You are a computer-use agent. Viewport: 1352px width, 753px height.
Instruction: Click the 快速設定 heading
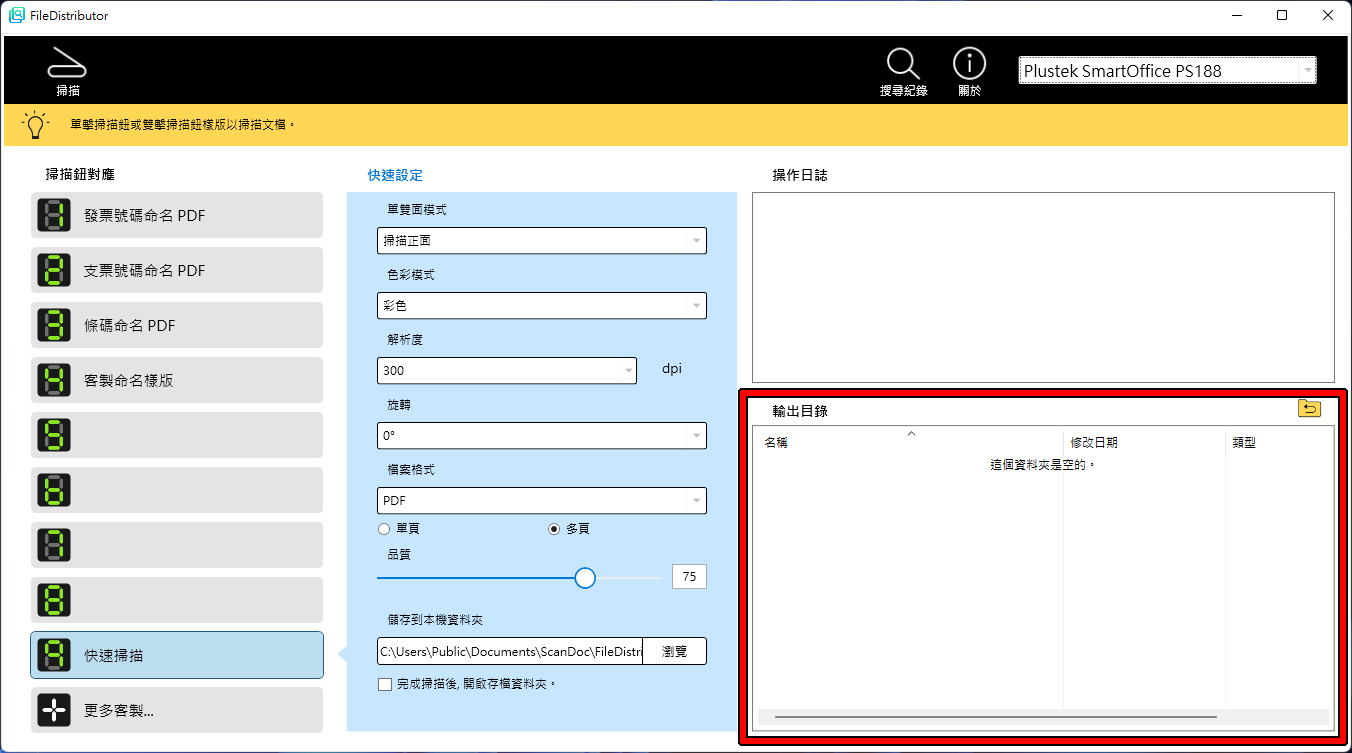(x=395, y=175)
